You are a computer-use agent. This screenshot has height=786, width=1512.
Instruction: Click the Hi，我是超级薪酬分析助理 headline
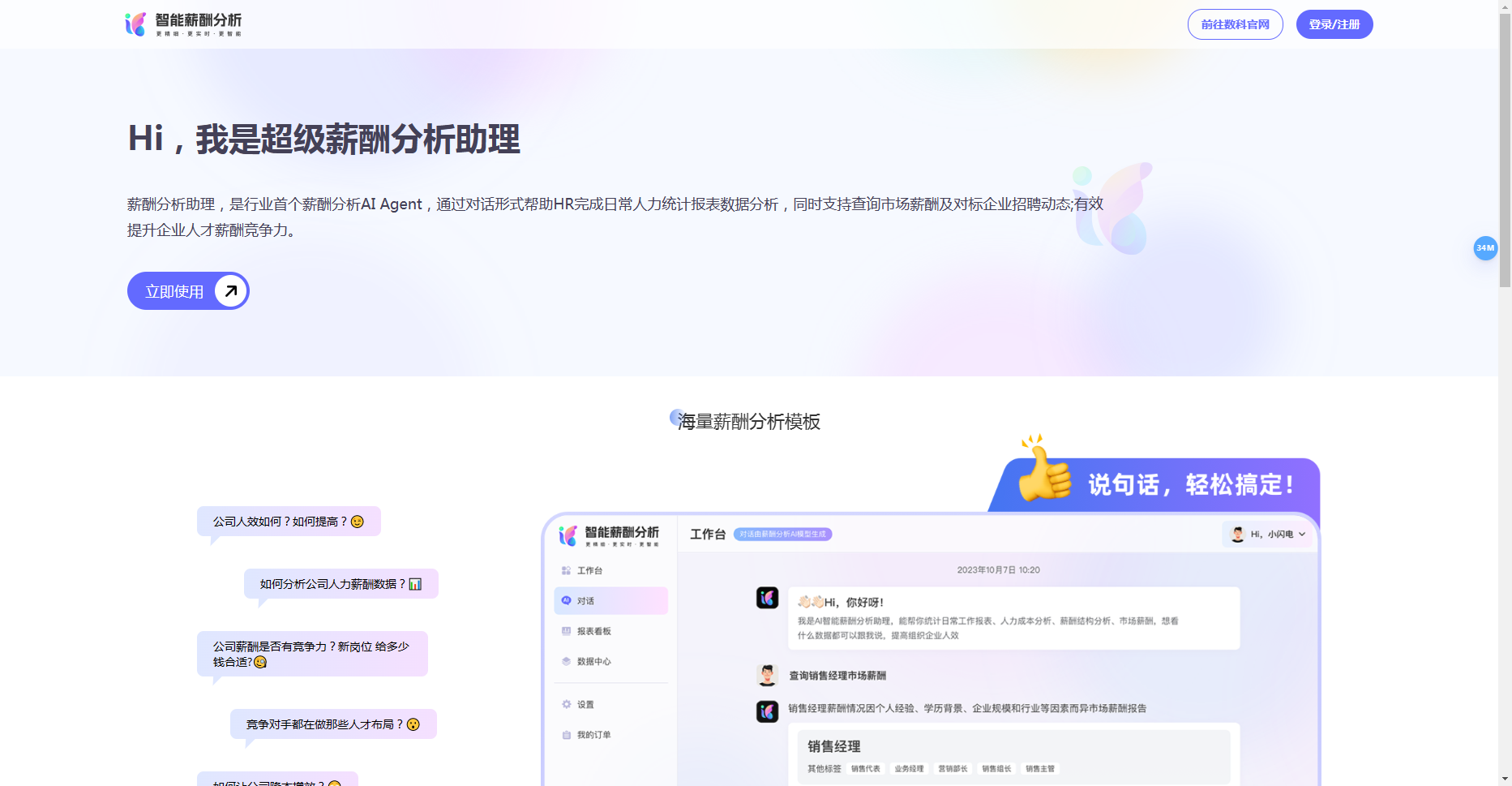tap(323, 139)
